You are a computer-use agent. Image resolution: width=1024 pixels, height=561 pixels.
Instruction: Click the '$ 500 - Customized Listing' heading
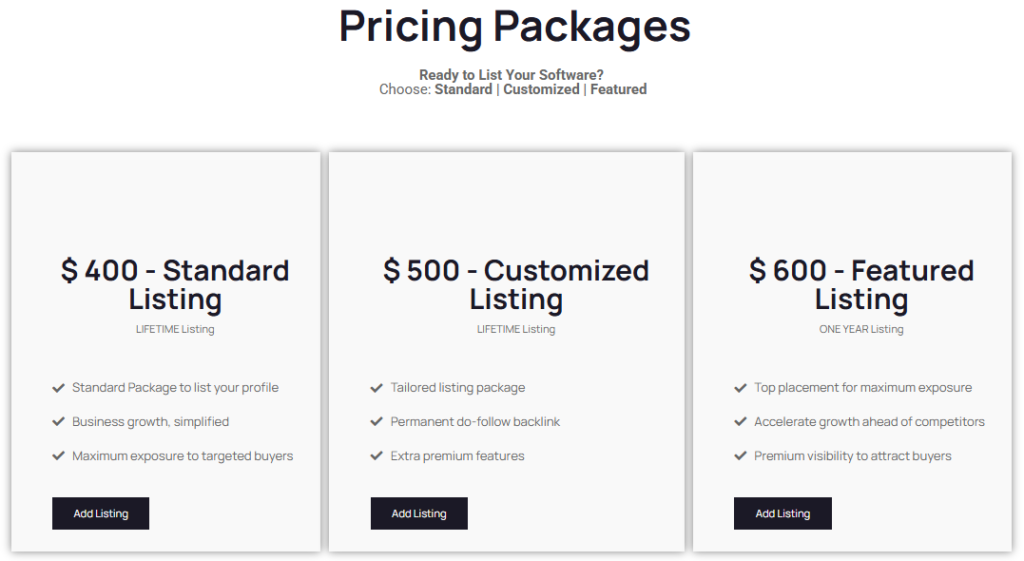pyautogui.click(x=516, y=284)
